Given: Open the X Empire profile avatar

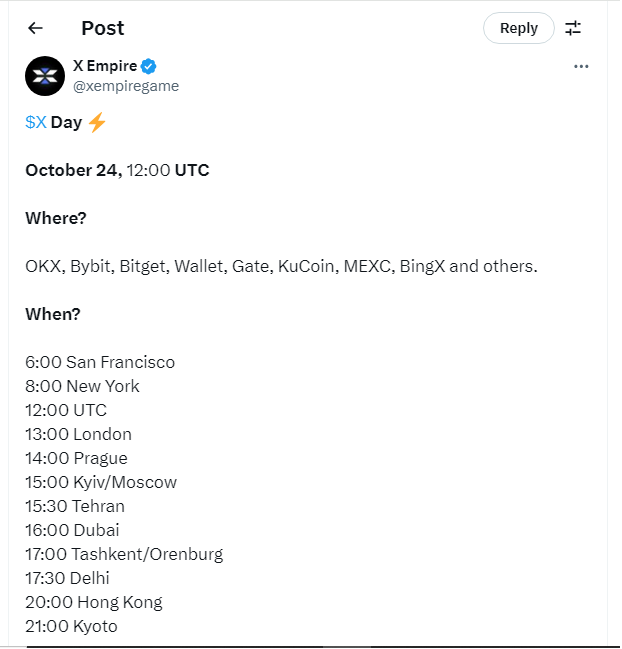Looking at the screenshot, I should (45, 76).
